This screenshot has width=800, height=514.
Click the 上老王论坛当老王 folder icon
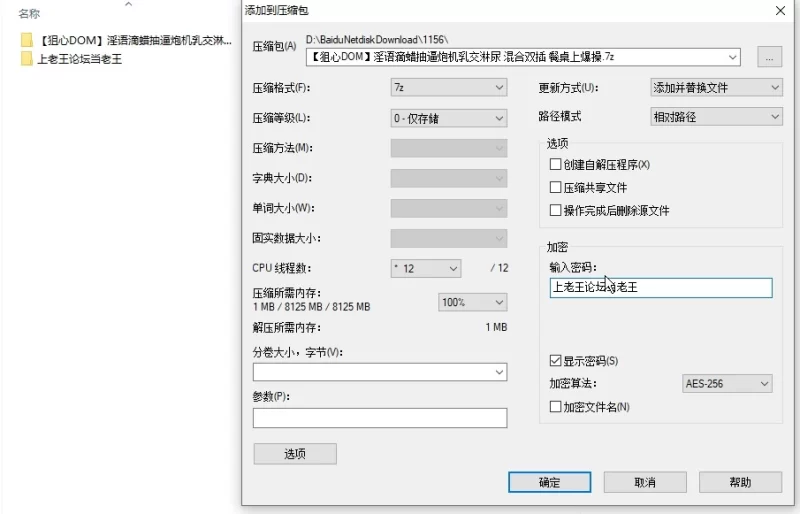point(26,59)
